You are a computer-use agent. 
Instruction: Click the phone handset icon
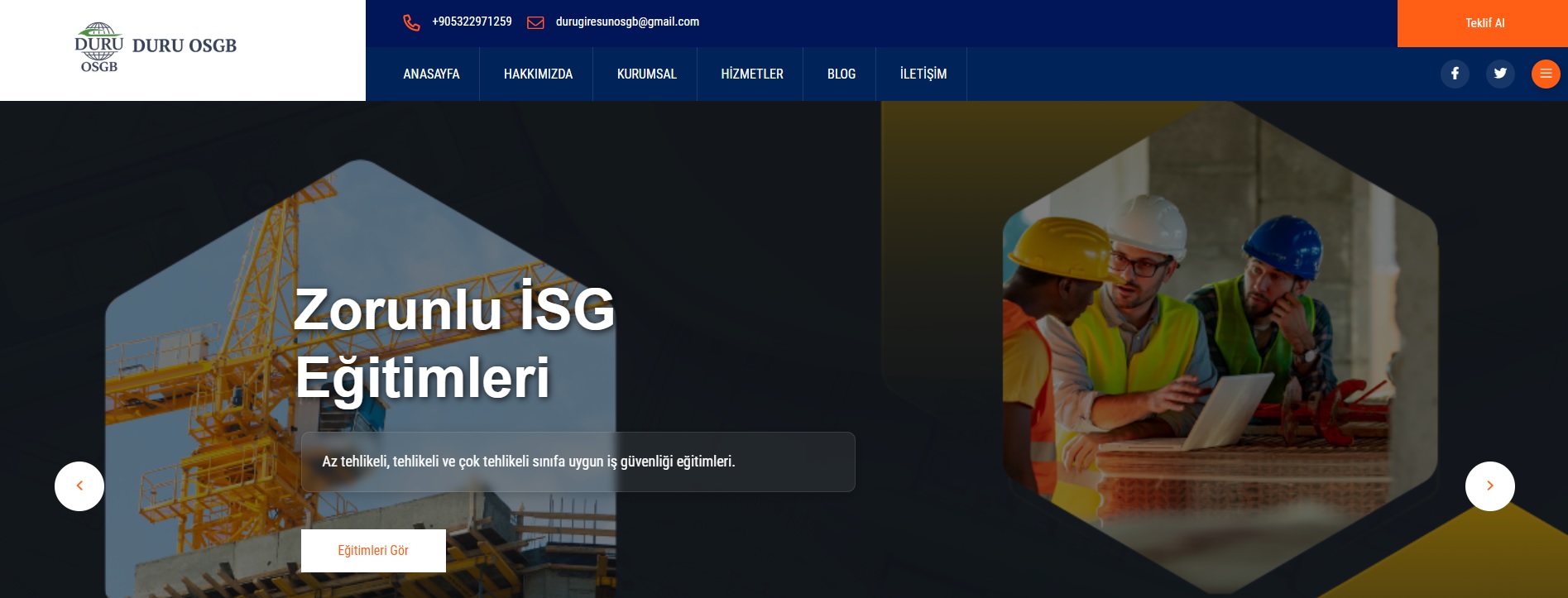[411, 22]
